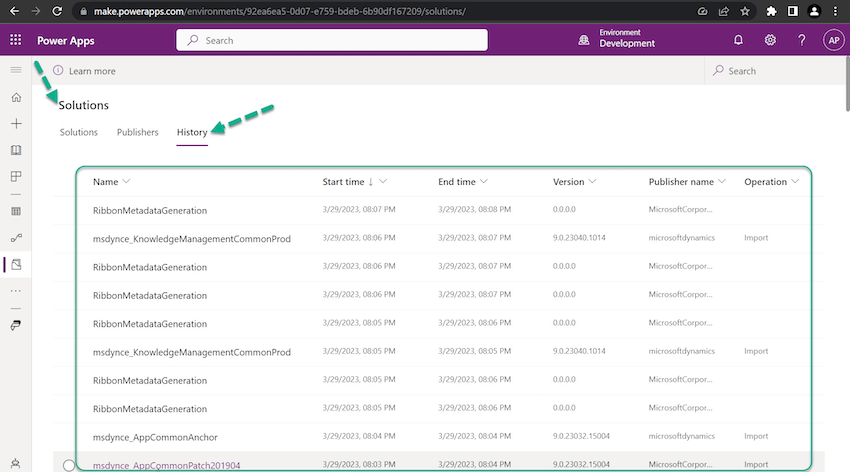This screenshot has height=472, width=850.
Task: Open the Flows icon in sidebar
Action: (16, 237)
